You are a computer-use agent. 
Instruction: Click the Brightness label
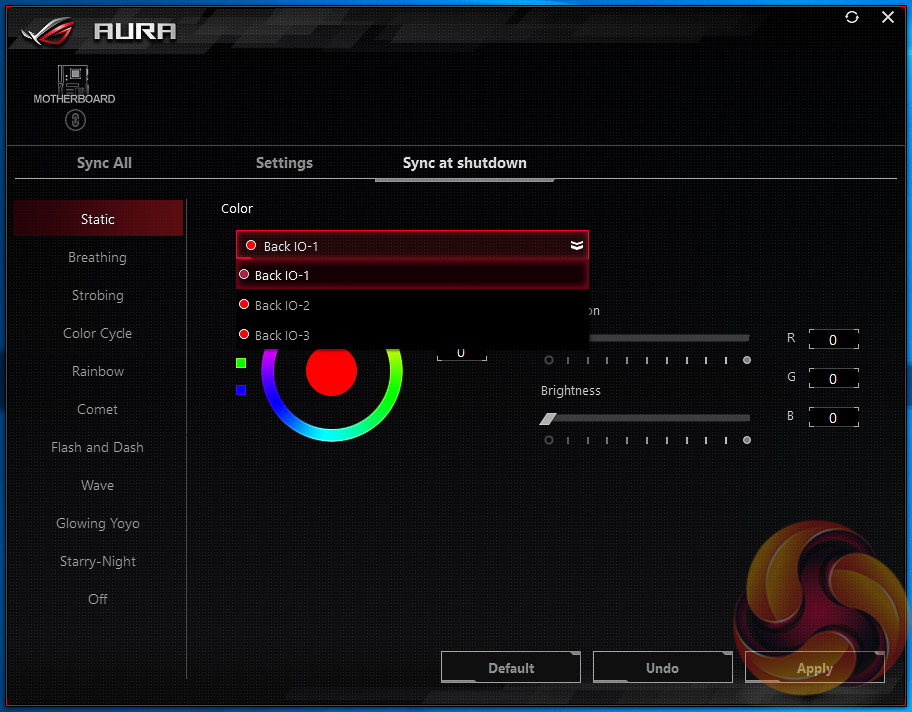571,390
